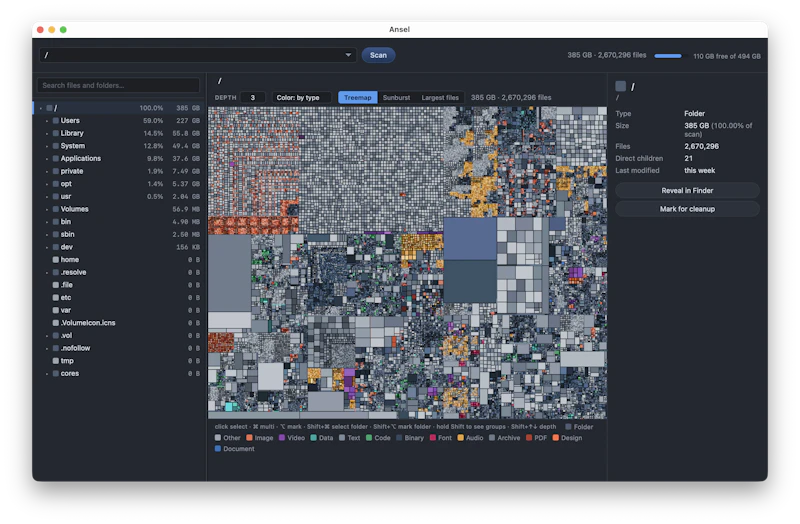800x524 pixels.
Task: Click the etc file icon in tree
Action: (x=56, y=297)
